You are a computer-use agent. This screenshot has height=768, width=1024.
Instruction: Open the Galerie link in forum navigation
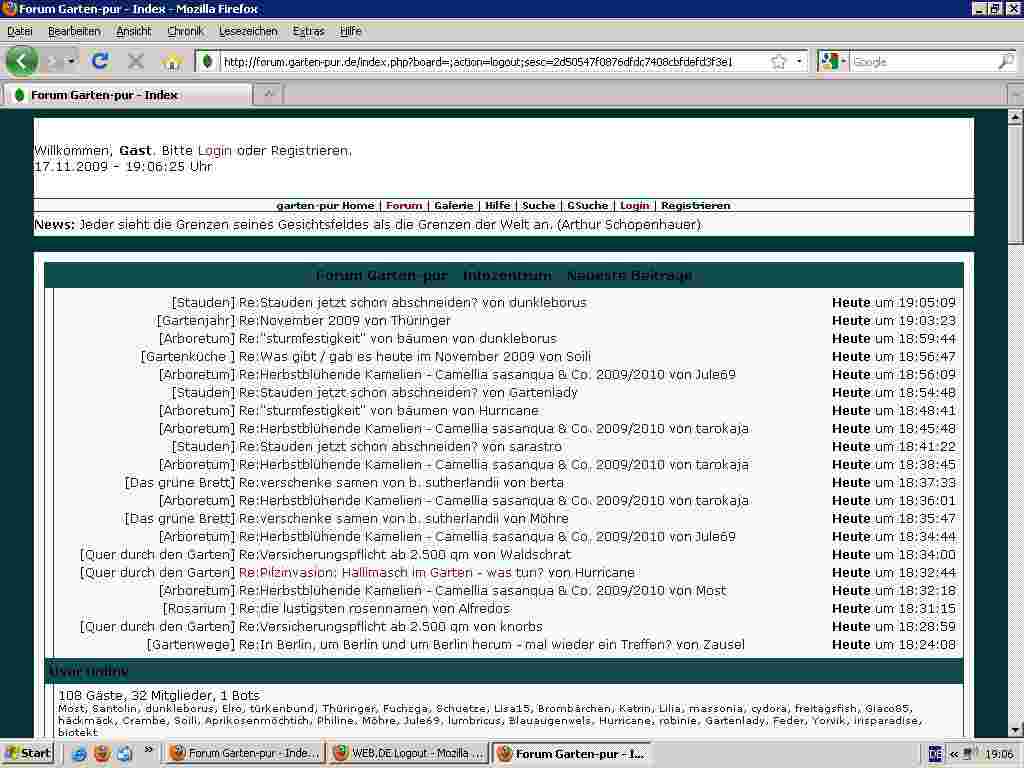[453, 206]
